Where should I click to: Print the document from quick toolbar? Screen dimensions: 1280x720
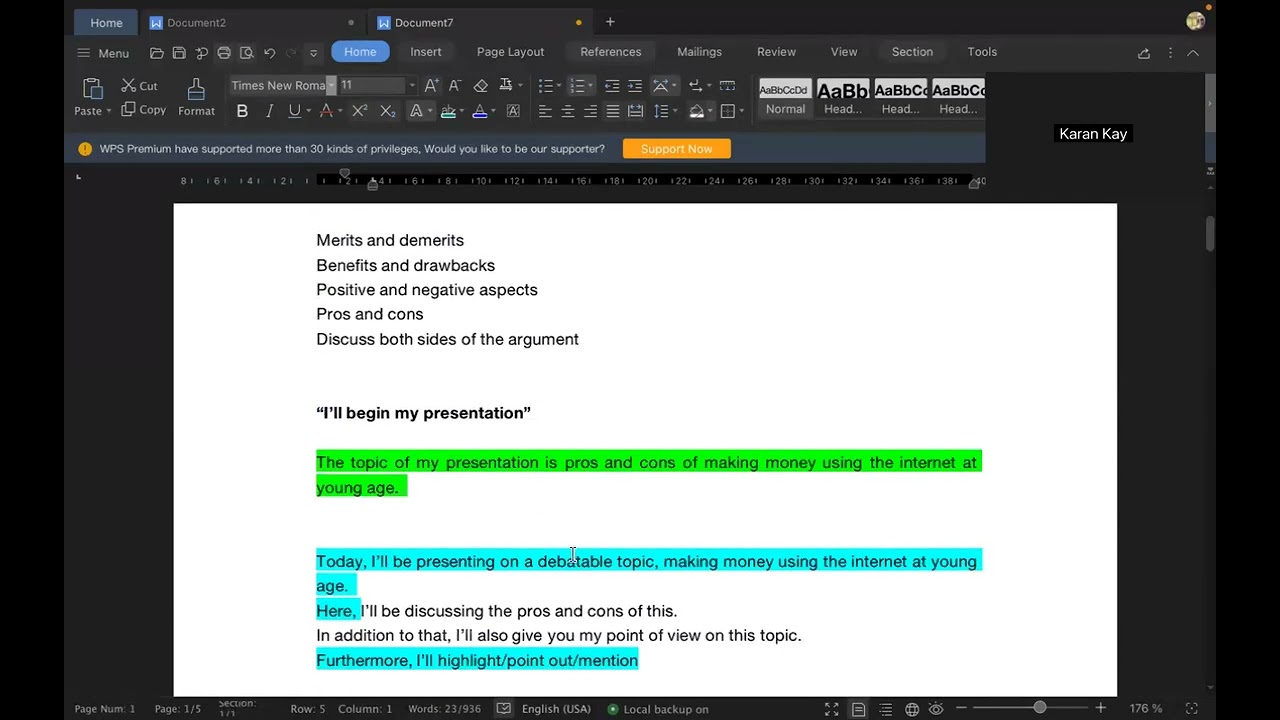[x=224, y=53]
